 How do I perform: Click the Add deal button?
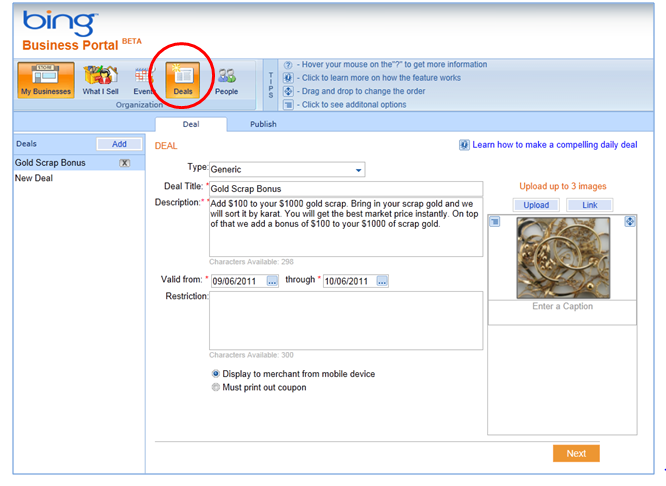118,145
